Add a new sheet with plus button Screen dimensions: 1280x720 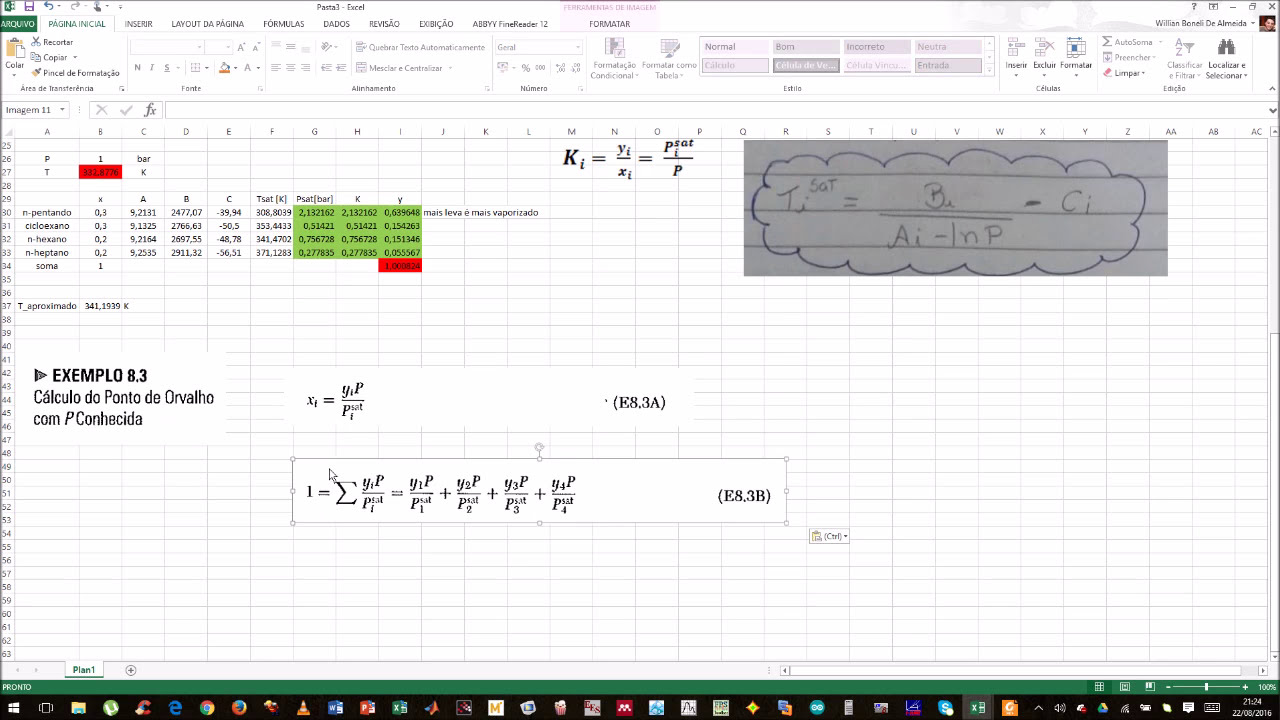(x=130, y=670)
